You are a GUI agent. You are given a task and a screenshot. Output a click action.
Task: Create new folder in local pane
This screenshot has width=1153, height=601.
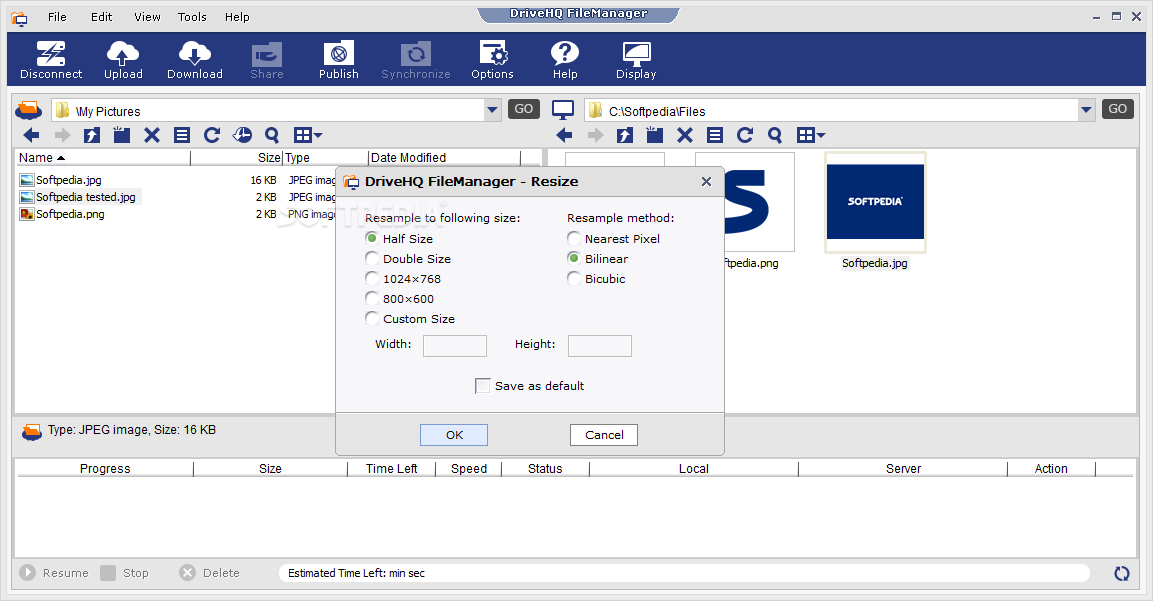click(654, 135)
